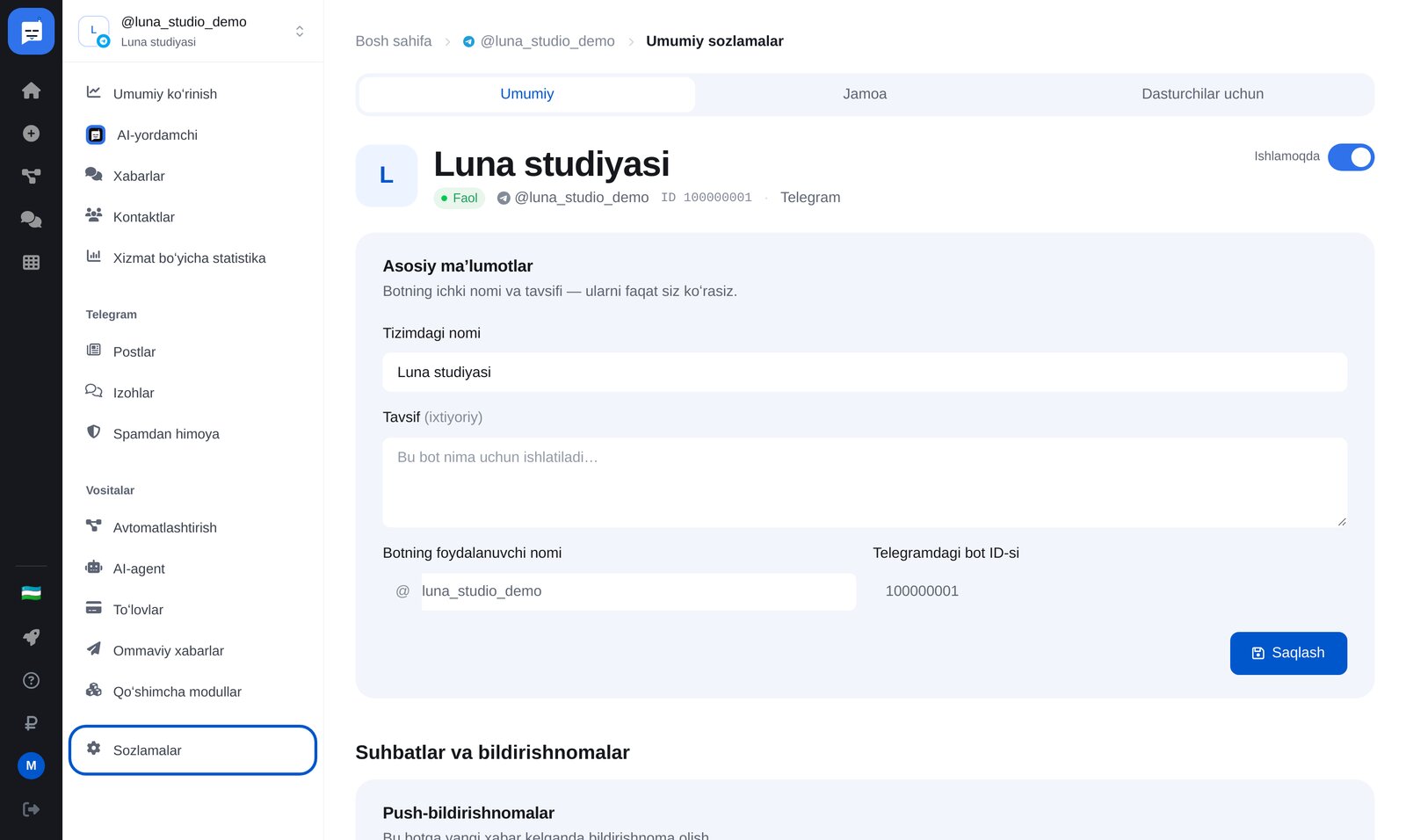Click Bosh sahifa breadcrumb link

pyautogui.click(x=394, y=41)
